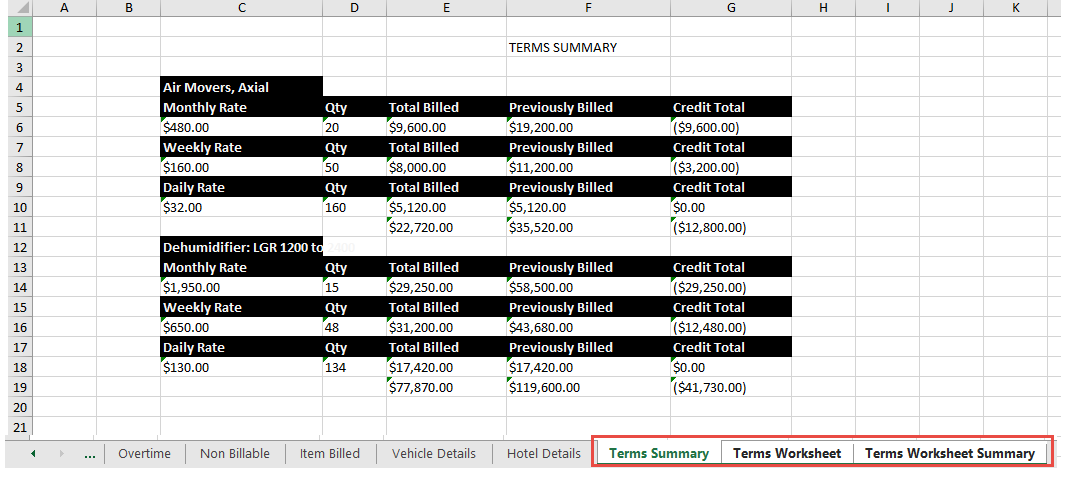This screenshot has width=1075, height=480.
Task: Select row 11 header
Action: click(x=19, y=227)
